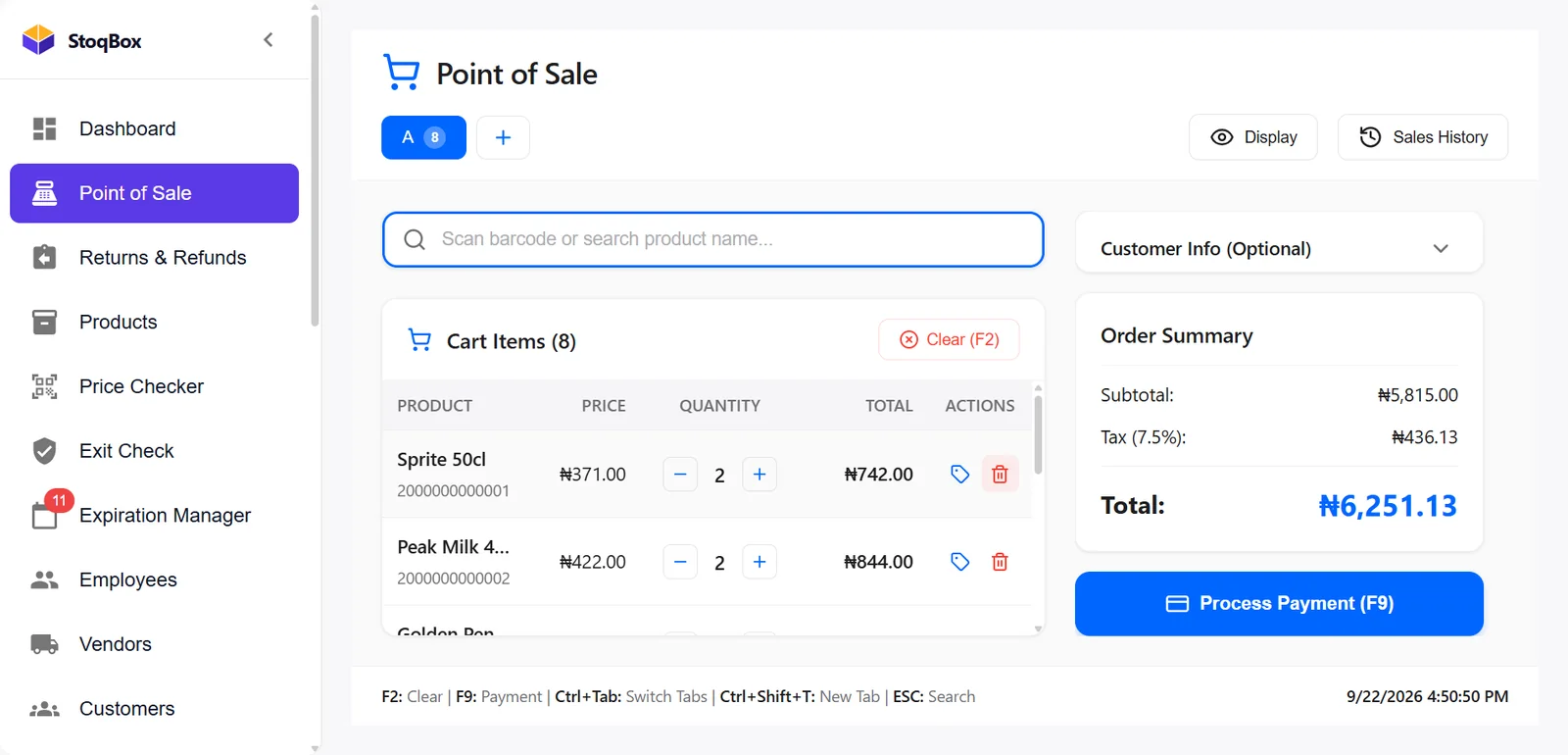Open the Products section

[154, 322]
